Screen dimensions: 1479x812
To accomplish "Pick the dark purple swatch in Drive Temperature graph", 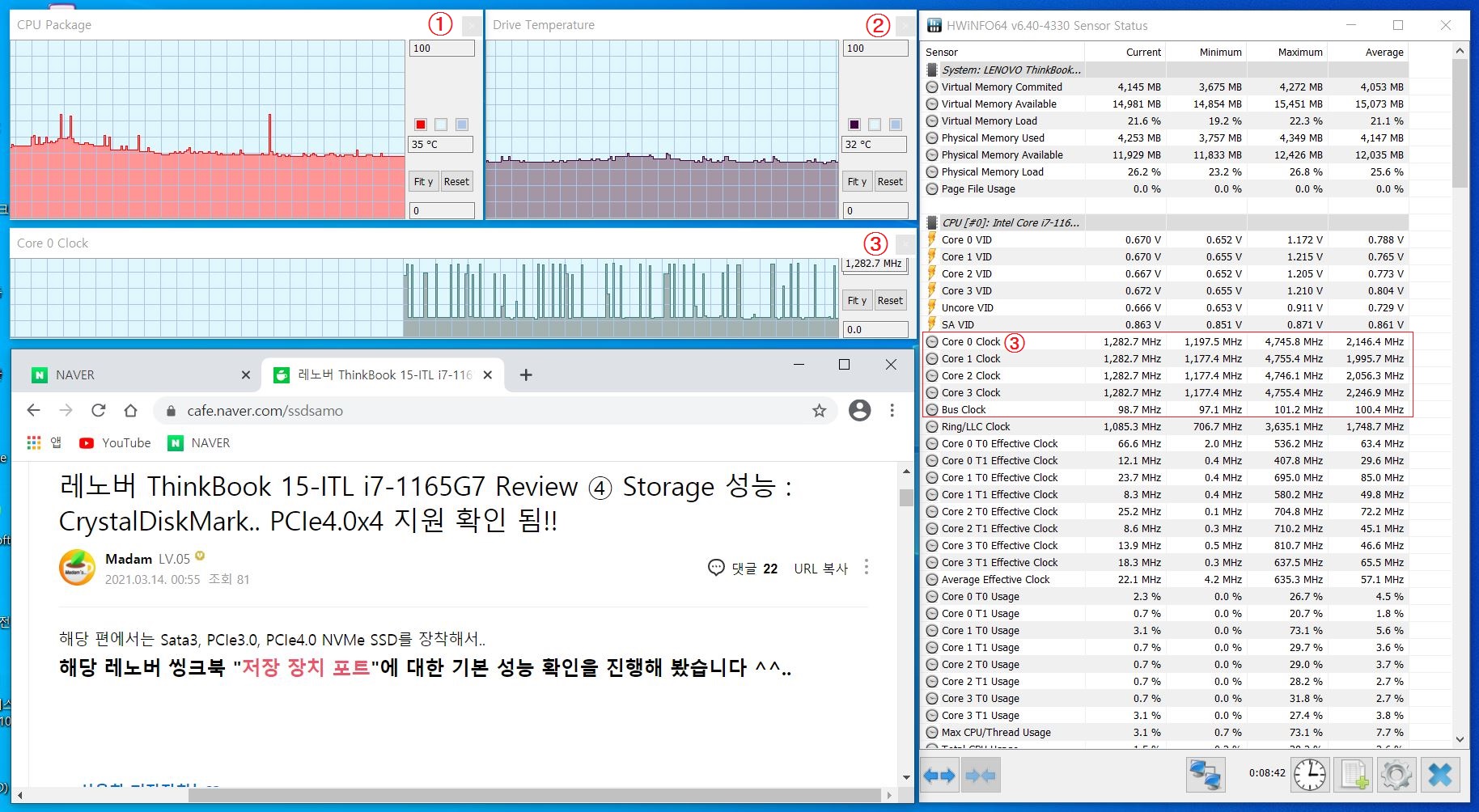I will (854, 124).
